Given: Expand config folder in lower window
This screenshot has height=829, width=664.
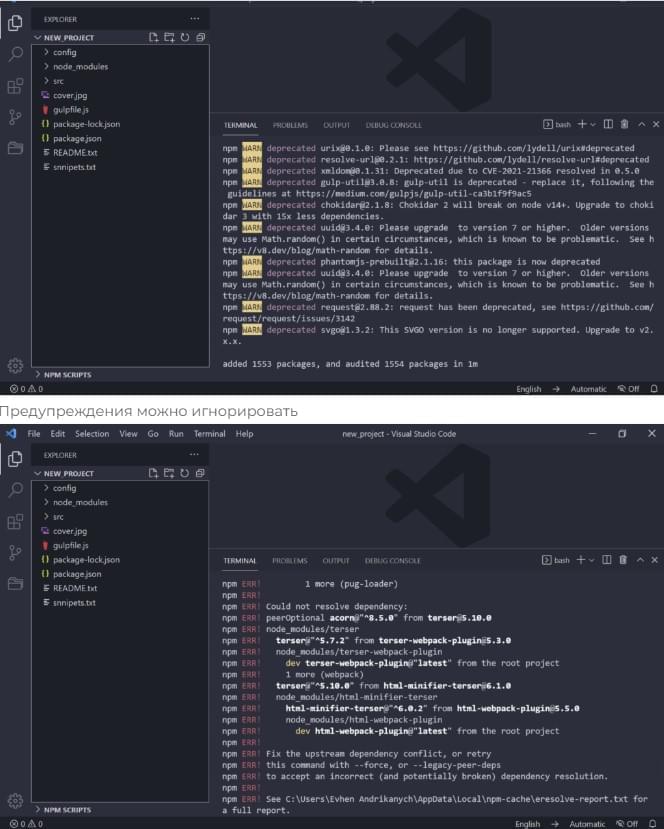Looking at the screenshot, I should (x=119, y=488).
